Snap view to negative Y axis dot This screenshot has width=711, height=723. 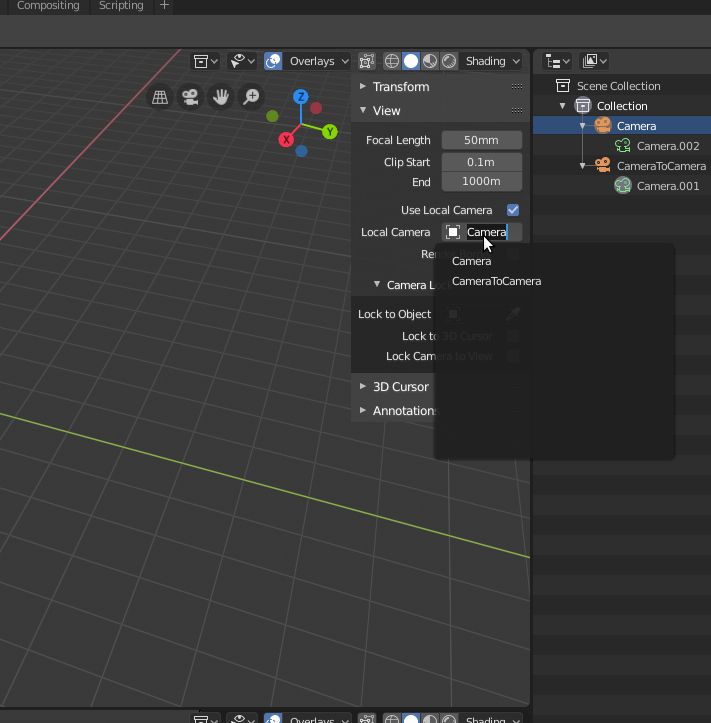click(273, 116)
